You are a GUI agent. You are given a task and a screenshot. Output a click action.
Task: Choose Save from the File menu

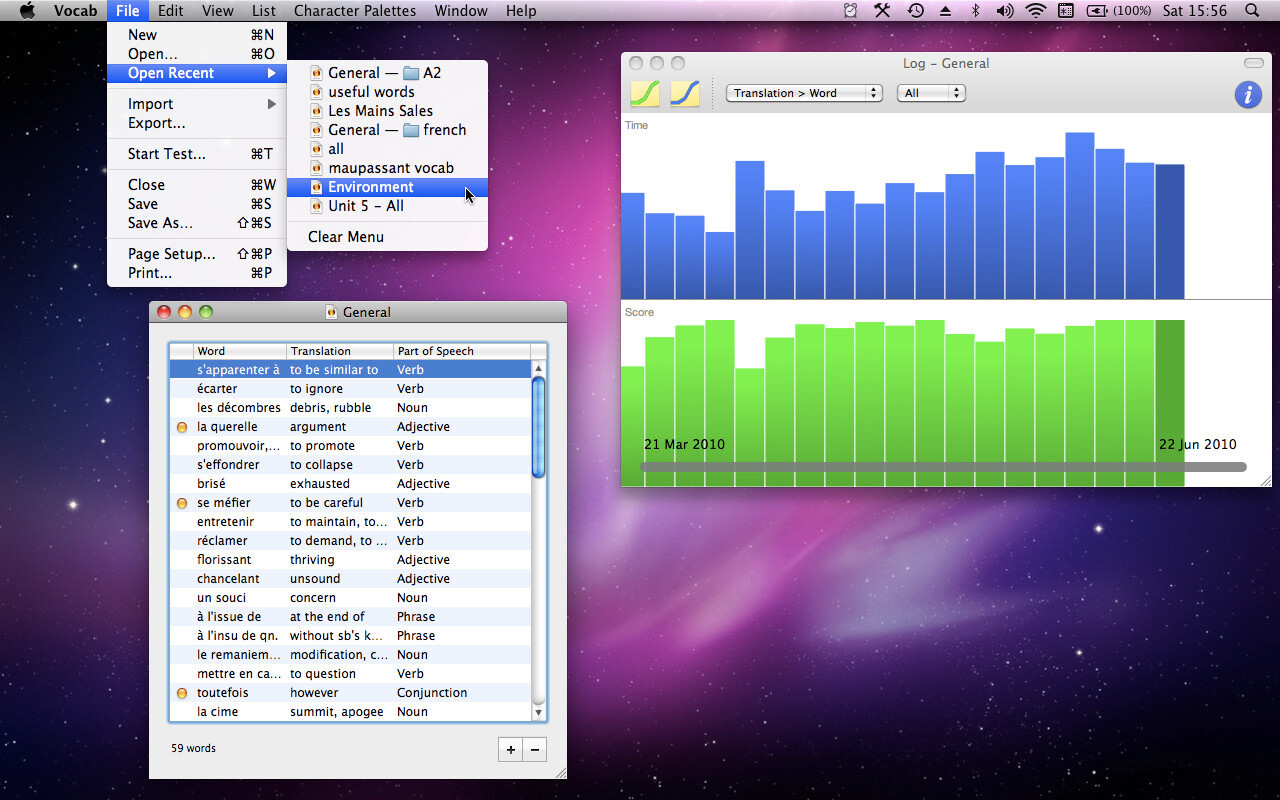click(197, 204)
